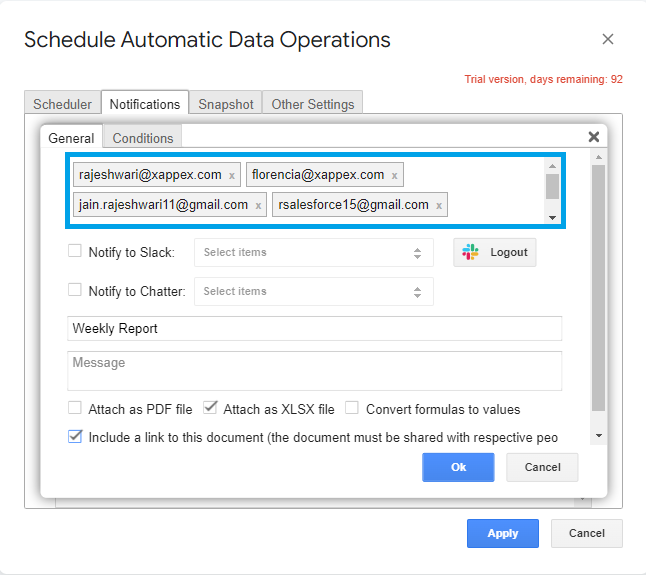Close the inner notifications popup
This screenshot has width=646, height=575.
pyautogui.click(x=593, y=137)
